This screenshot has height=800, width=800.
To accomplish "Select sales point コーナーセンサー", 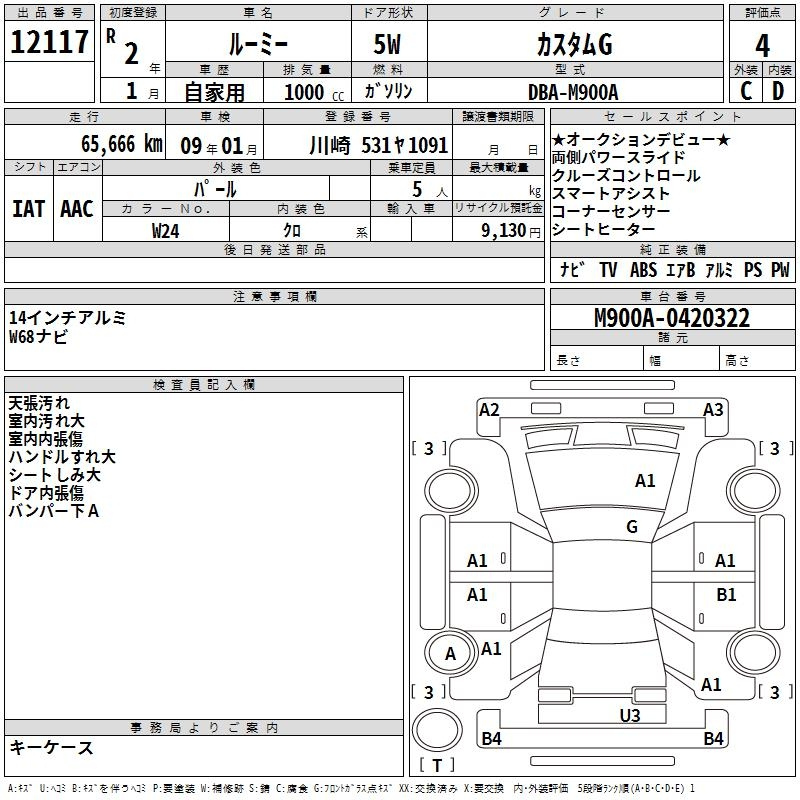I will (x=611, y=211).
